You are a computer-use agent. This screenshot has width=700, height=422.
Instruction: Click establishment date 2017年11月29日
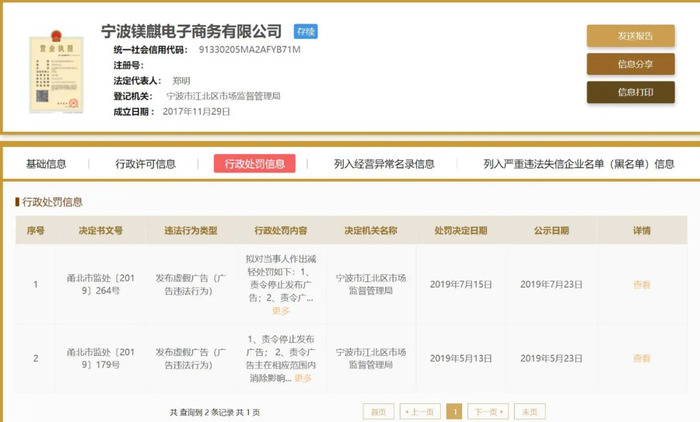pyautogui.click(x=196, y=112)
